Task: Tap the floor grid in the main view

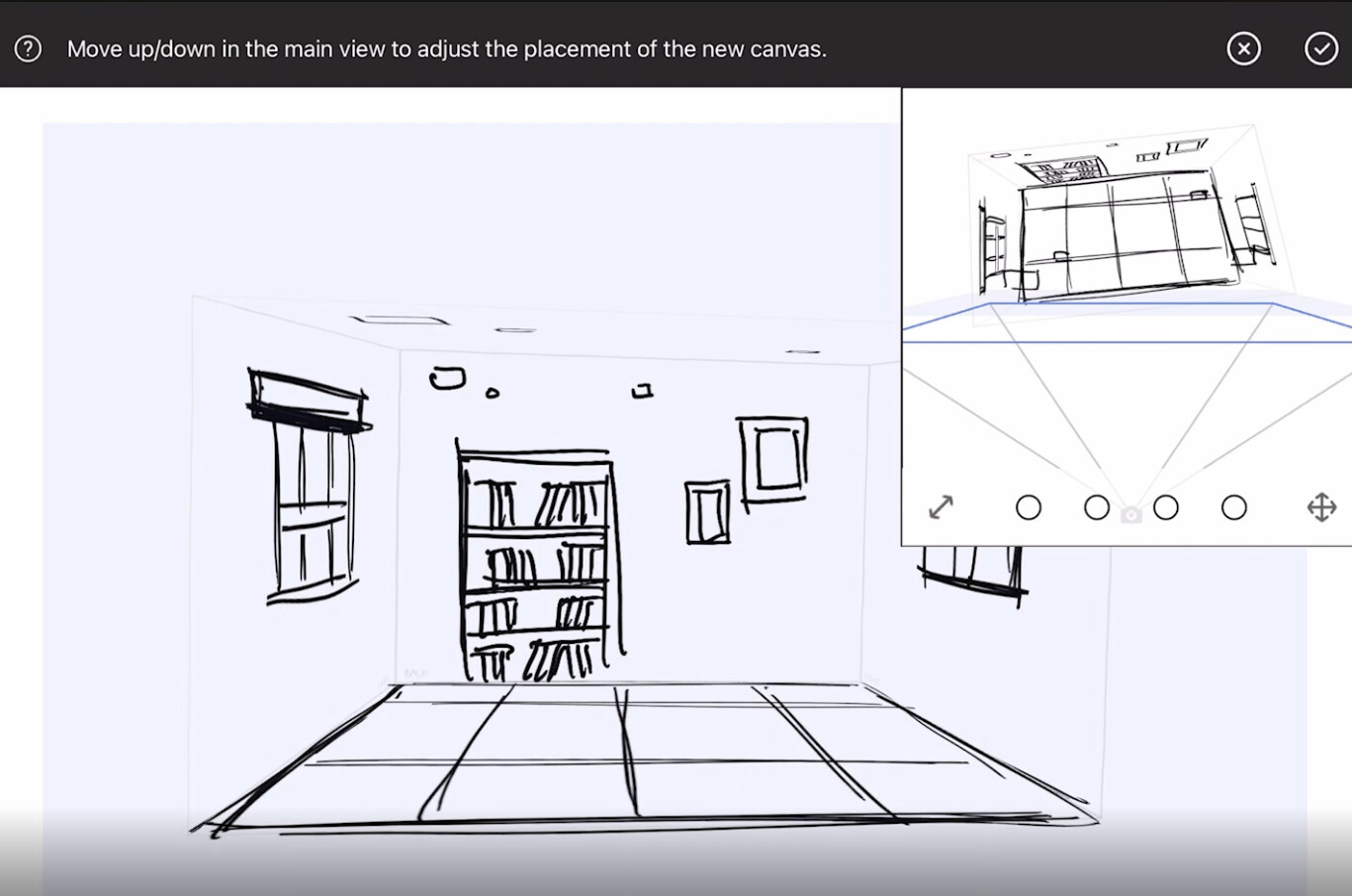Action: [643, 757]
